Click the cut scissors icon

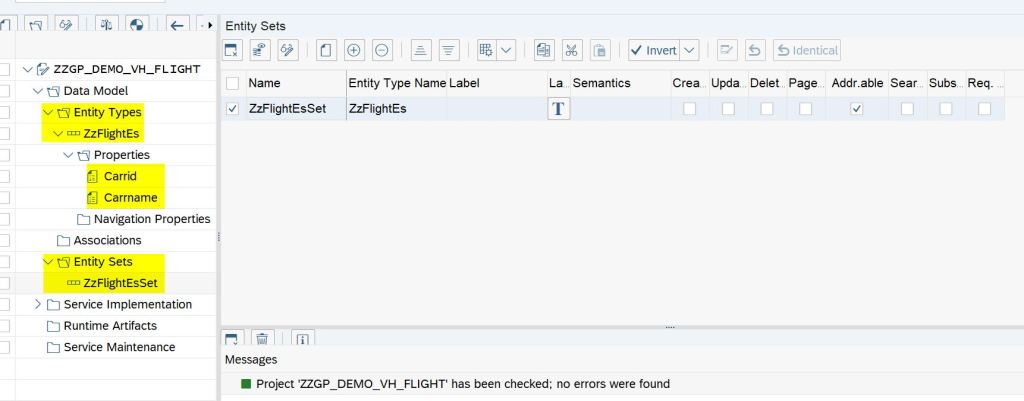pos(571,50)
